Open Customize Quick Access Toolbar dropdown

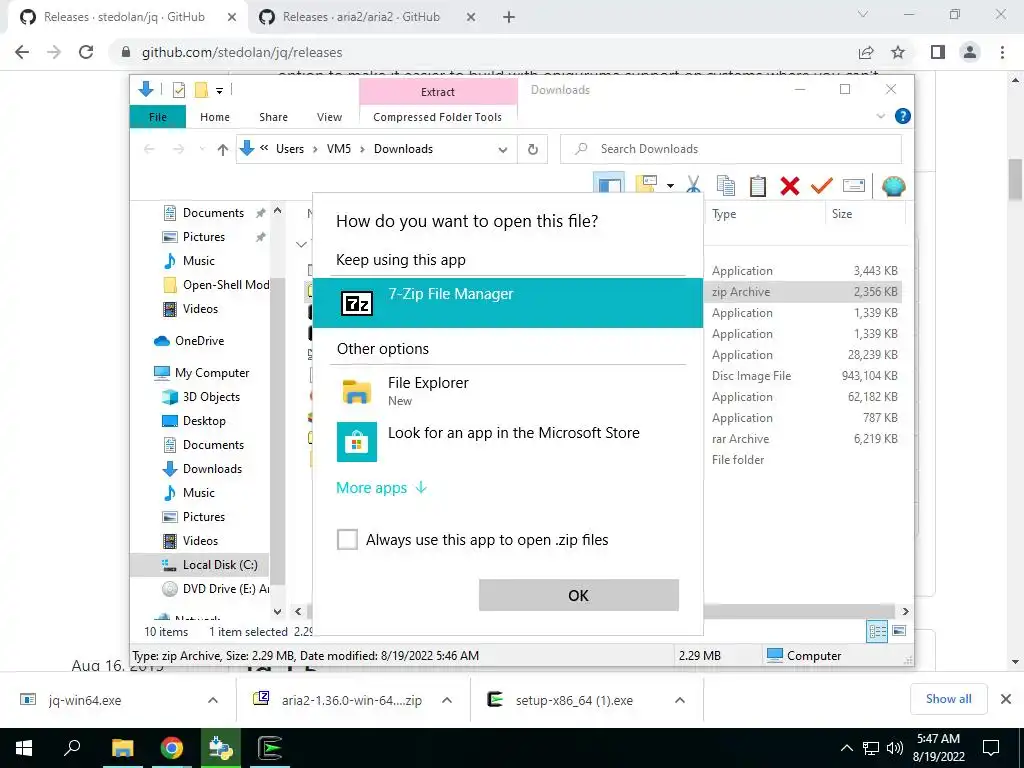pyautogui.click(x=219, y=91)
